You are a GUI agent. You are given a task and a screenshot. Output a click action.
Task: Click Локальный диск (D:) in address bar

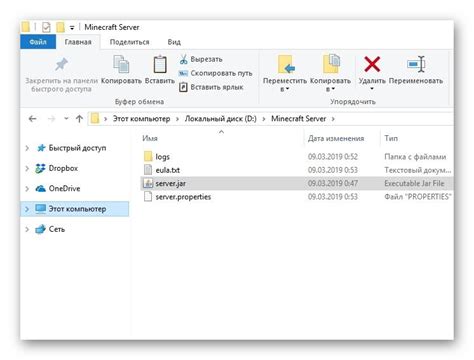point(221,119)
